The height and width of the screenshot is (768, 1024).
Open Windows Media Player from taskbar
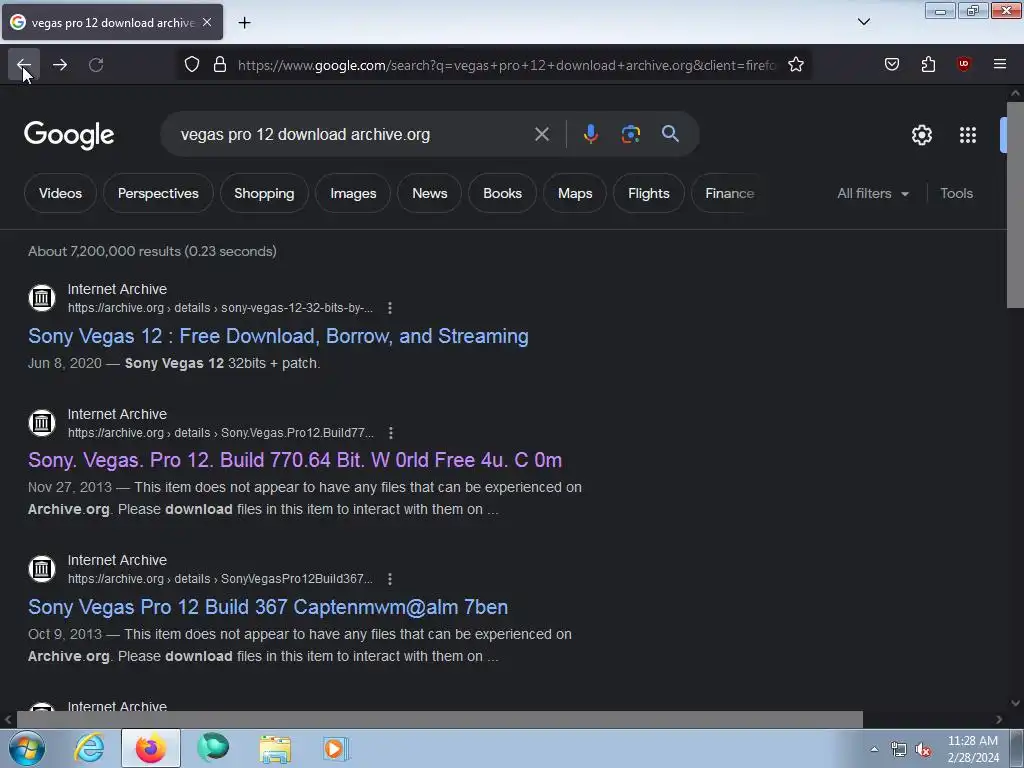(x=336, y=748)
